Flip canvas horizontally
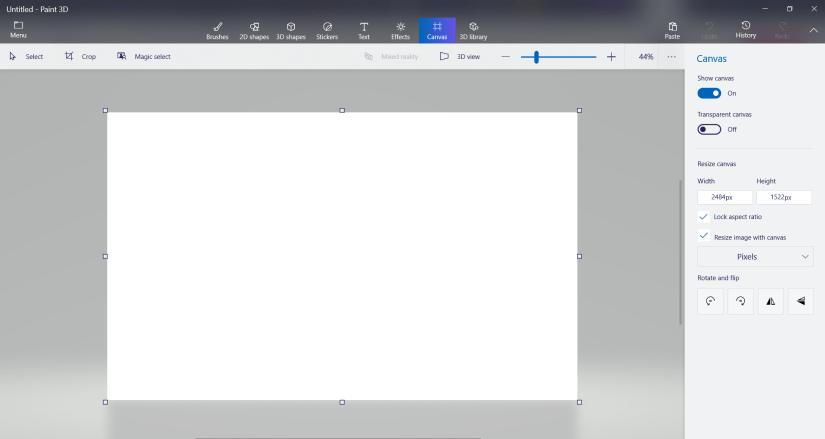Viewport: 825px width, 439px height. (x=770, y=301)
